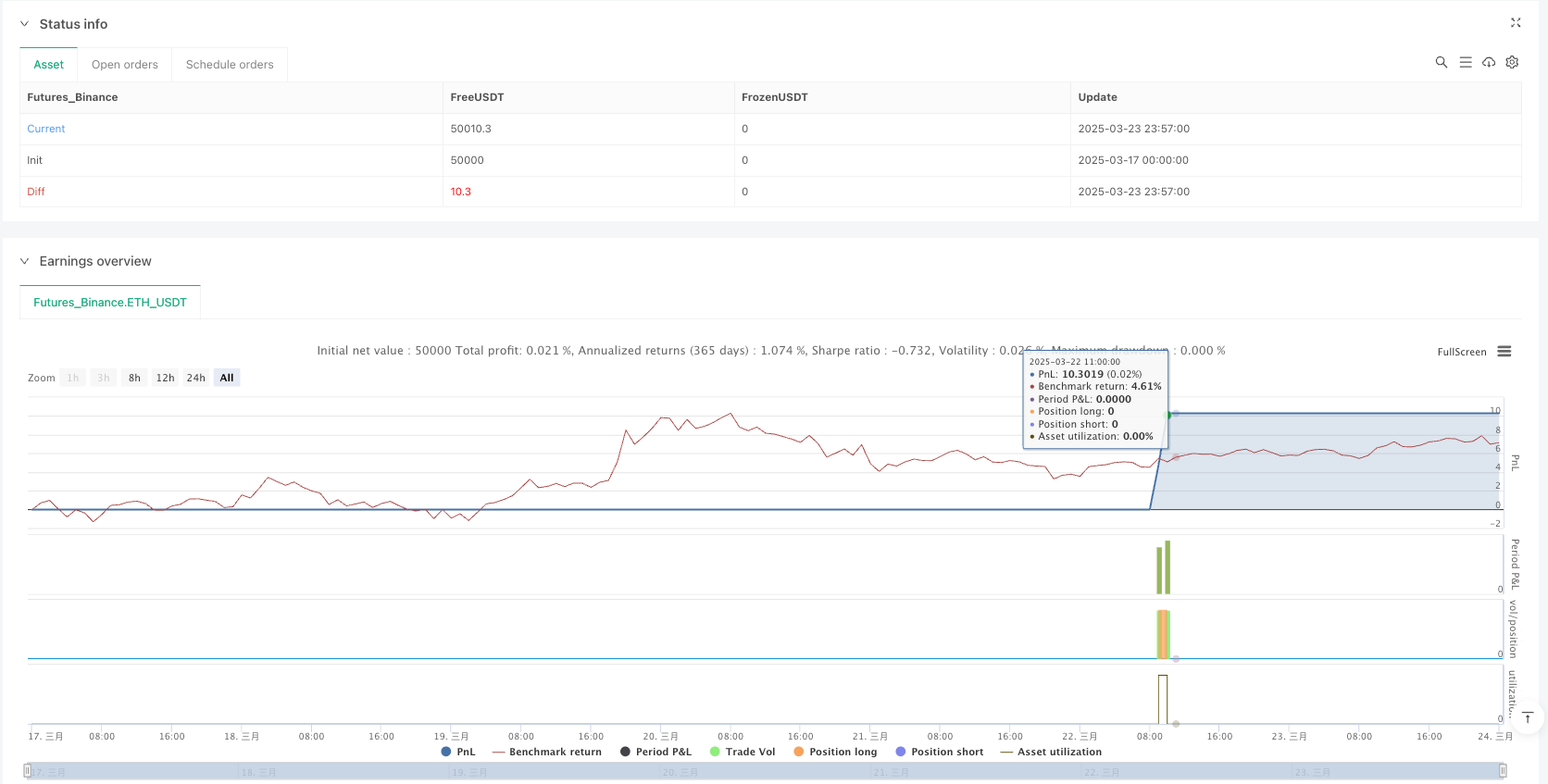Open the settings gear icon
The width and height of the screenshot is (1548, 784).
tap(1512, 62)
